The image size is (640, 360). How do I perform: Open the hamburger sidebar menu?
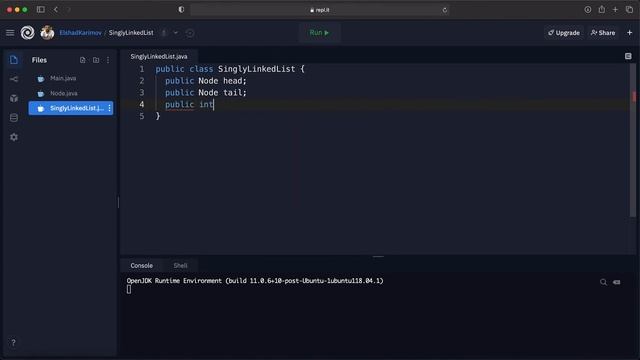pyautogui.click(x=10, y=33)
